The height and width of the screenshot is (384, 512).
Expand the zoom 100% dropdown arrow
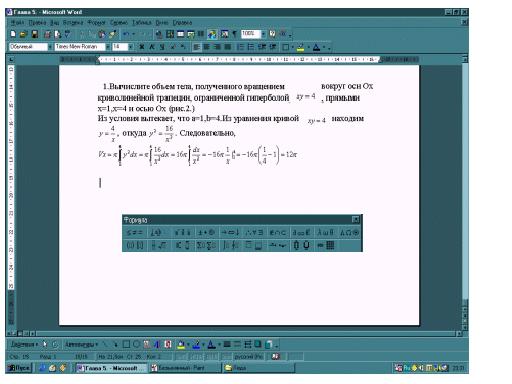click(x=263, y=34)
